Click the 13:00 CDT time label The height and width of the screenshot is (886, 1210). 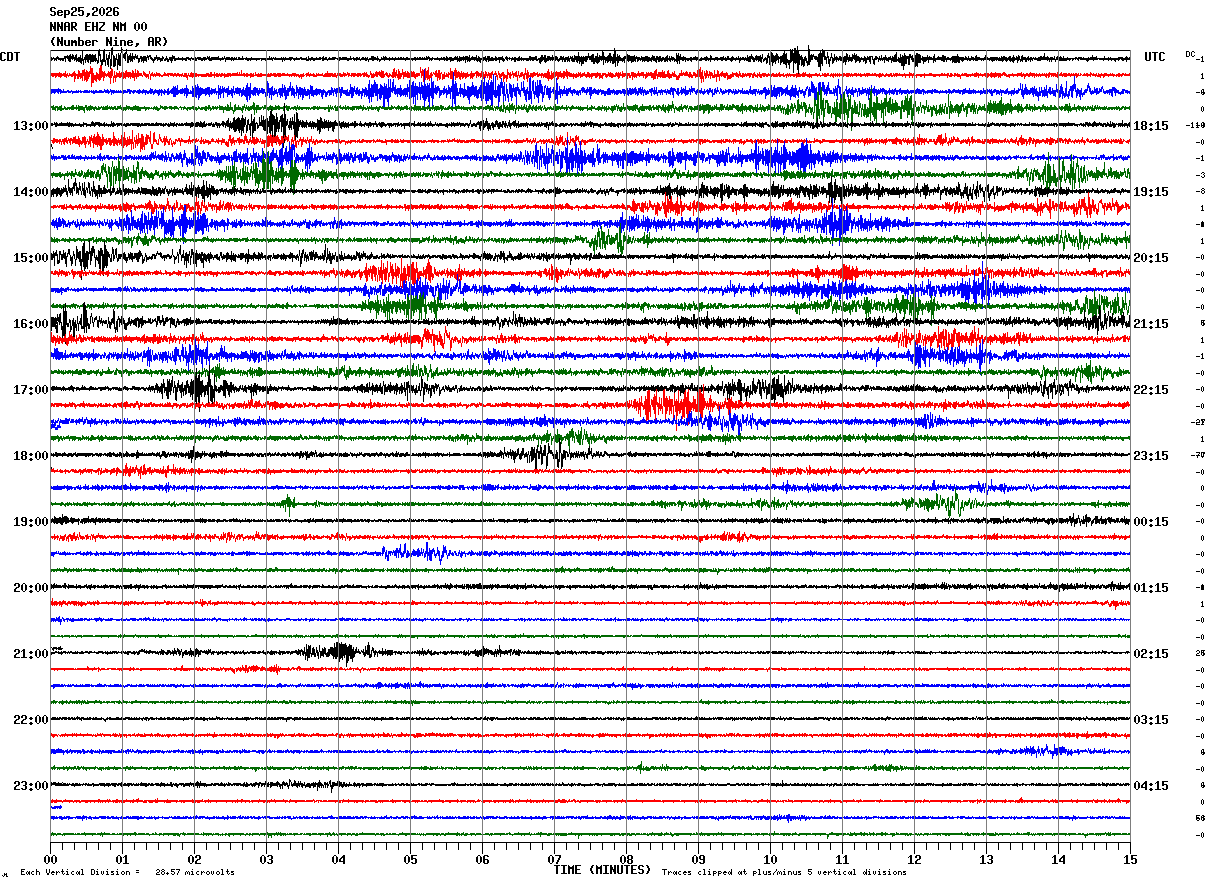click(x=30, y=126)
